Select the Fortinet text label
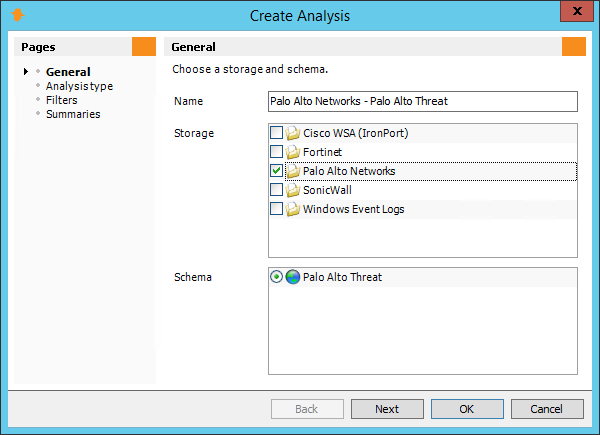The image size is (600, 435). tap(322, 152)
